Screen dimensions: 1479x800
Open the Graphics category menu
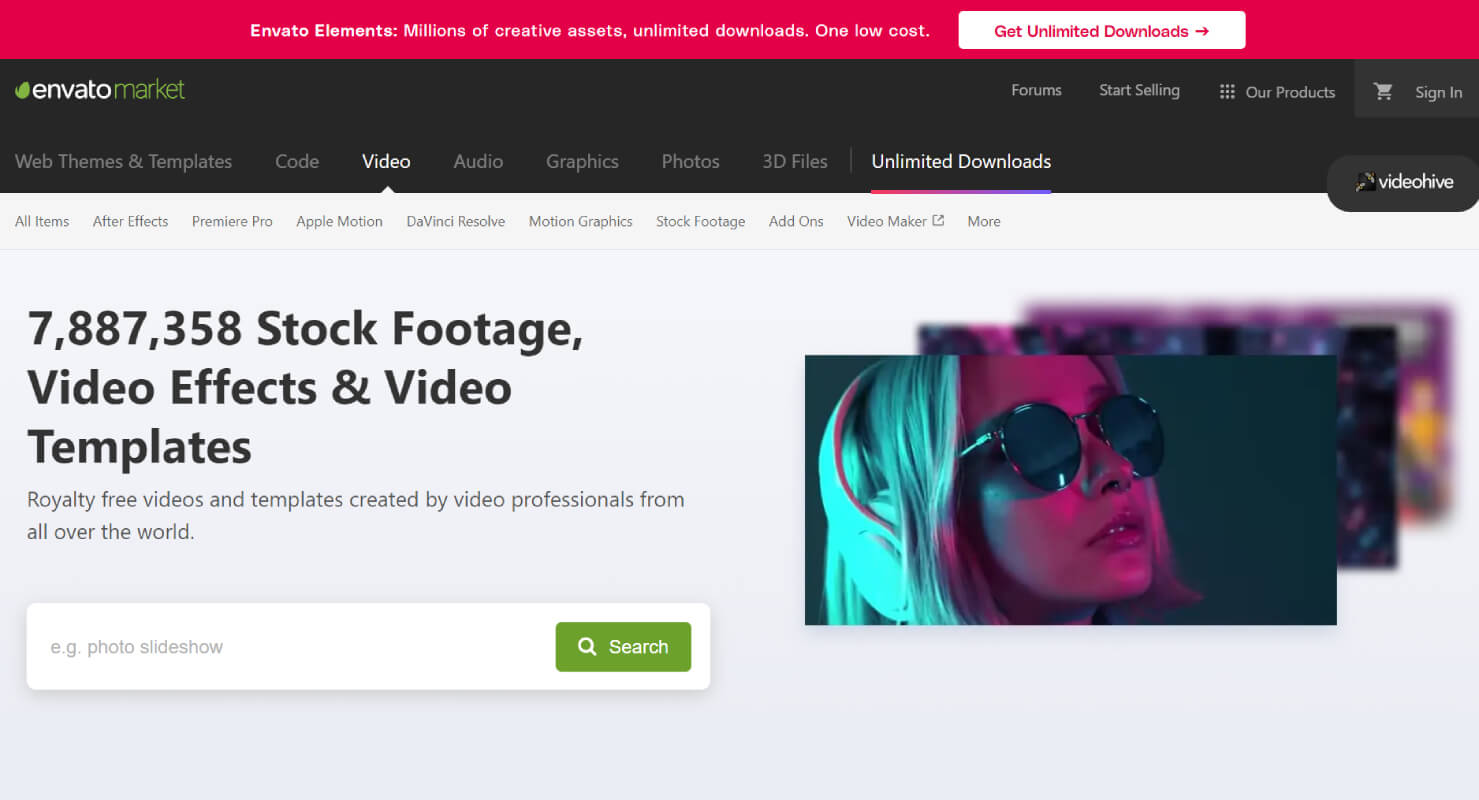click(582, 161)
